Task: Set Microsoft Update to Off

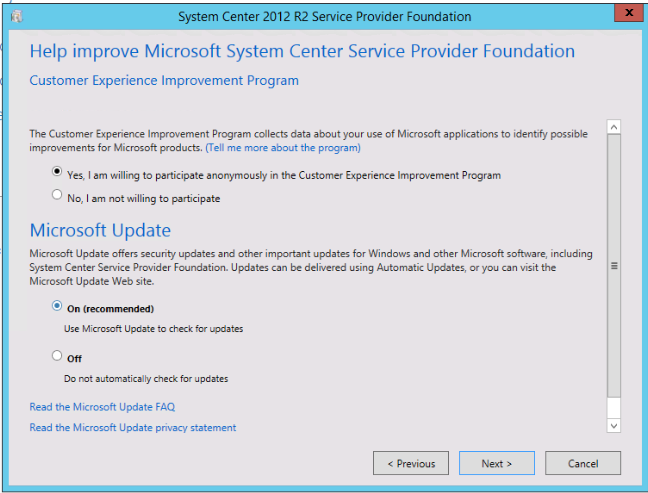Action: 57,356
